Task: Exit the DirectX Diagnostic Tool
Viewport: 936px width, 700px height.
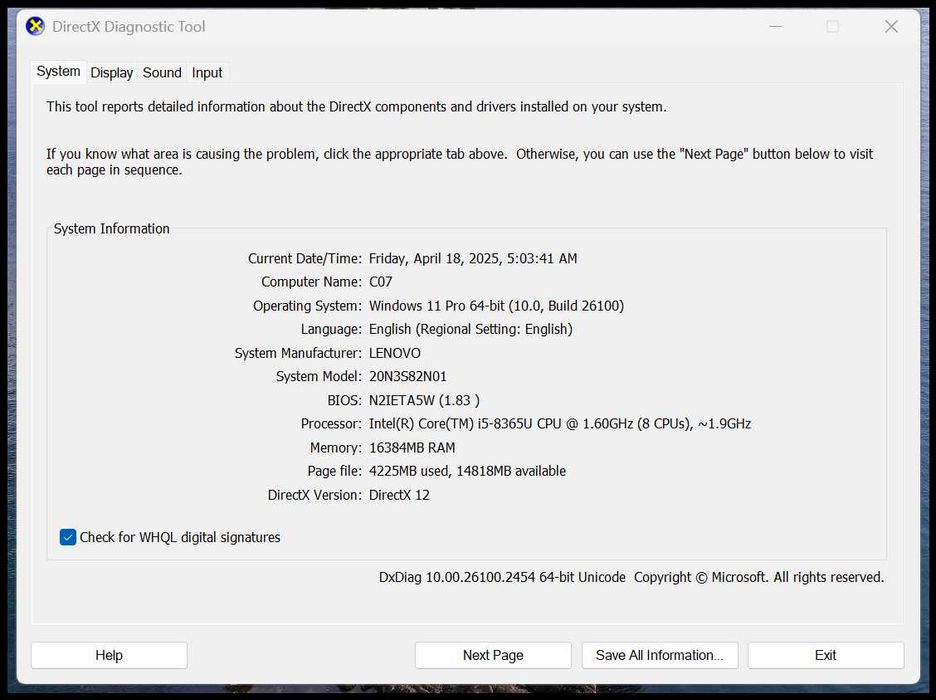Action: [826, 655]
